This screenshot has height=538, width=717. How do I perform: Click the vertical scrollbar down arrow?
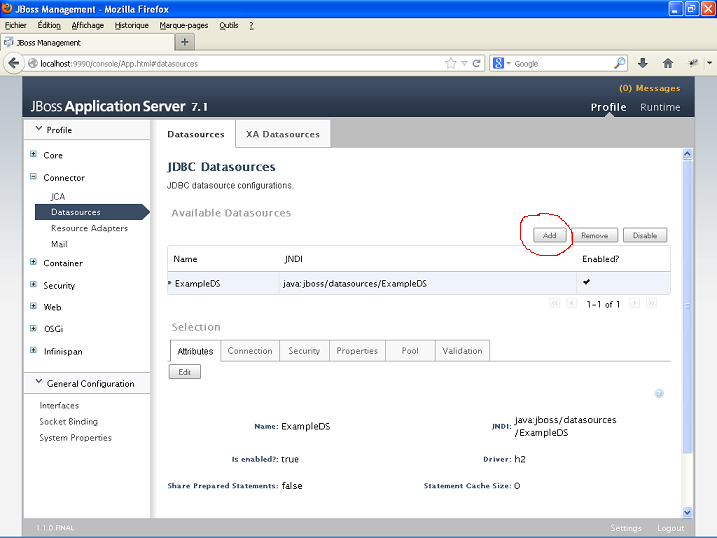[687, 512]
